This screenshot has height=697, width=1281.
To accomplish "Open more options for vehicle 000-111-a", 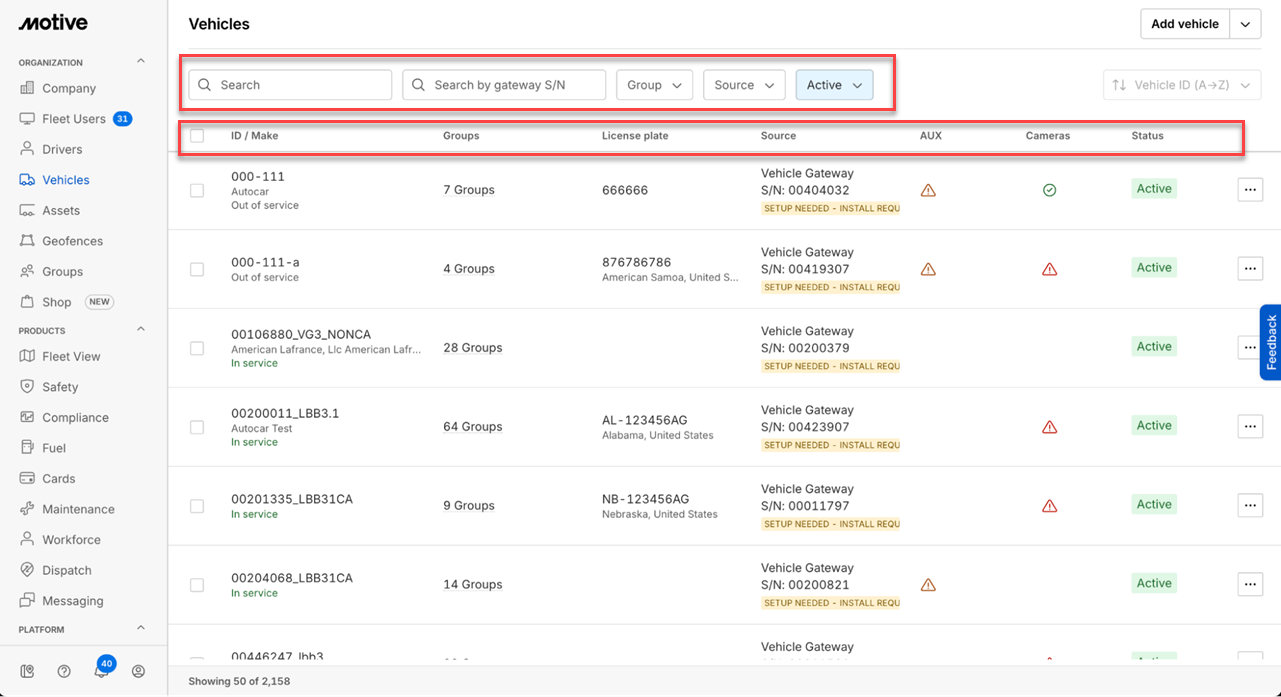I will point(1250,268).
